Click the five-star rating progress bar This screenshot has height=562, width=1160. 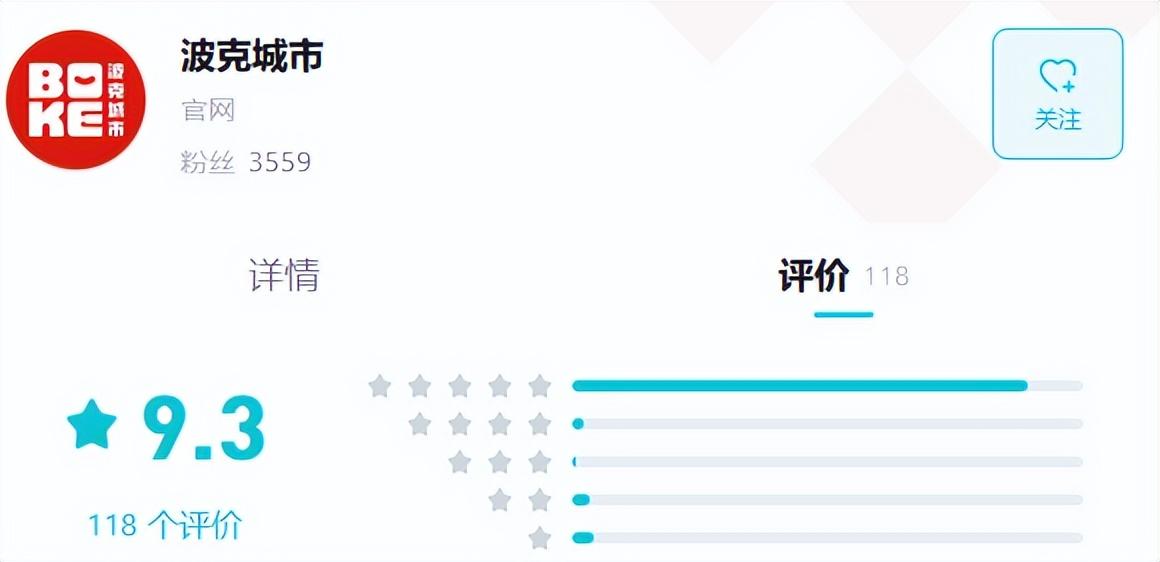coord(827,386)
